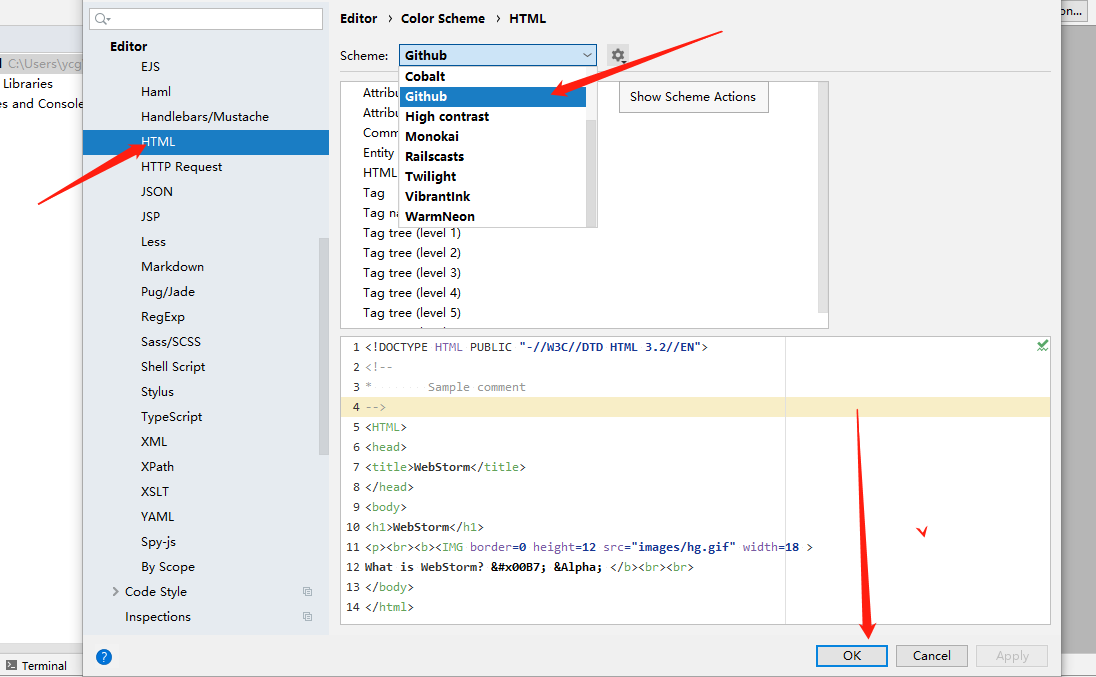Click Color Scheme in the breadcrumb
The width and height of the screenshot is (1096, 677).
pyautogui.click(x=442, y=19)
